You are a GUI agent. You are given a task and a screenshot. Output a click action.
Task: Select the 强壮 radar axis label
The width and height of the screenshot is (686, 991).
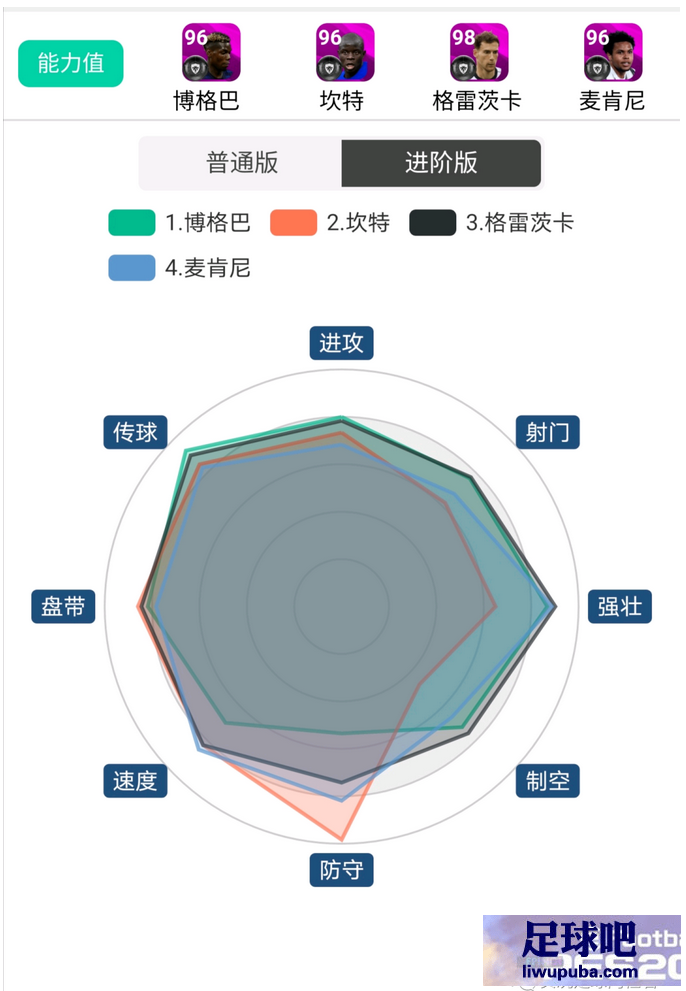[x=620, y=607]
